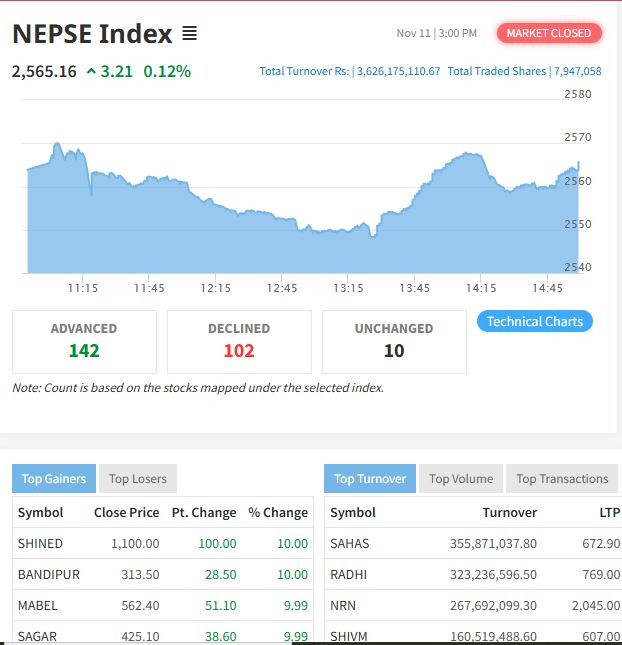Click the Technical Charts button

click(x=534, y=321)
